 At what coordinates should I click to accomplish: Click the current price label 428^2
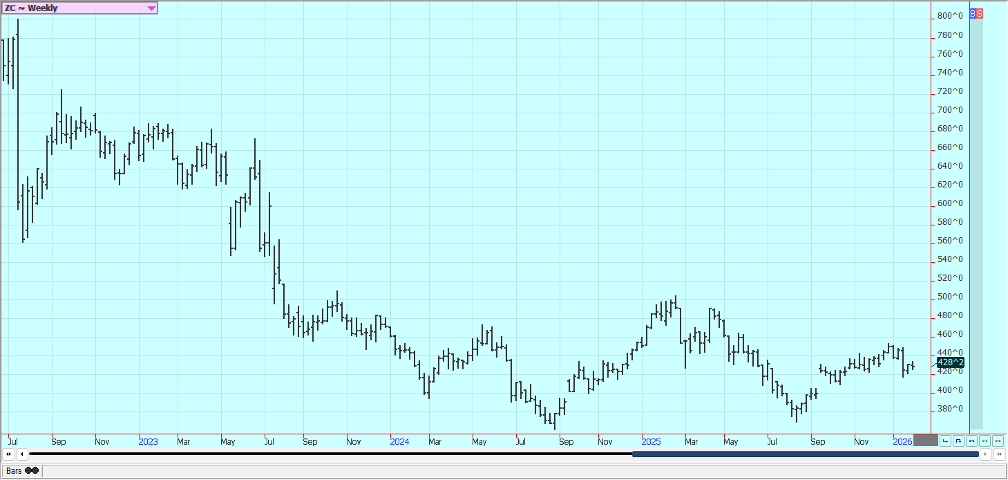pos(951,364)
